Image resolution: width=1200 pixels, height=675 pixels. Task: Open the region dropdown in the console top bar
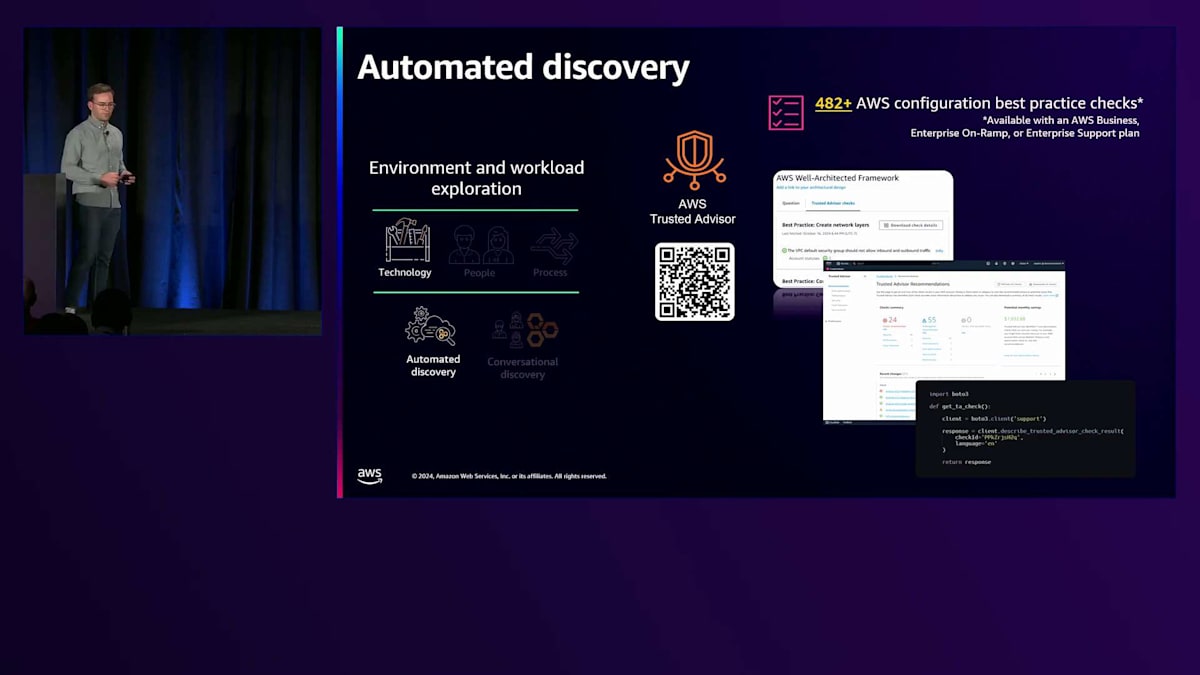click(1023, 263)
